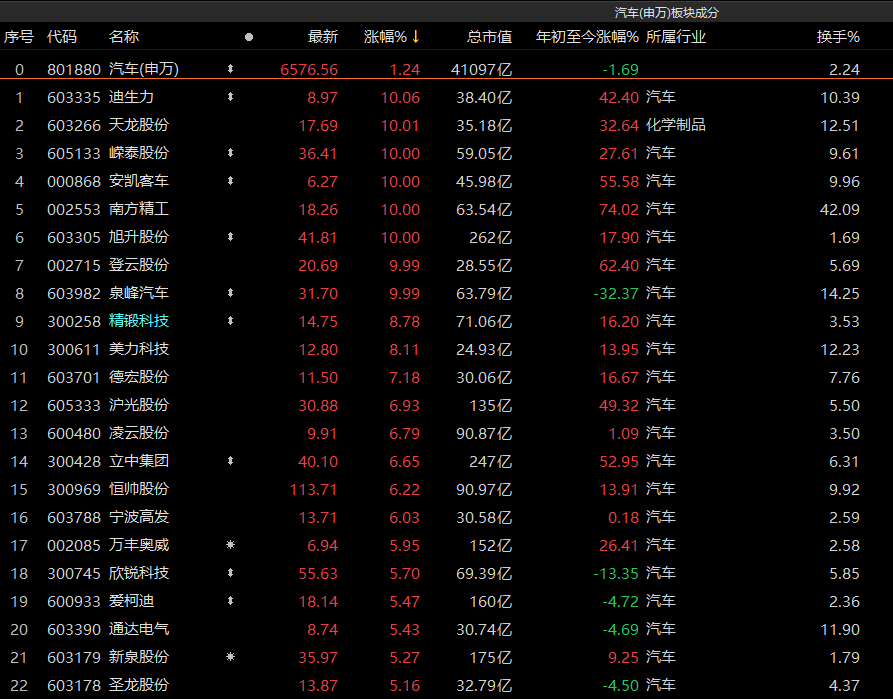Select stock name 欣锐科技

(x=139, y=573)
